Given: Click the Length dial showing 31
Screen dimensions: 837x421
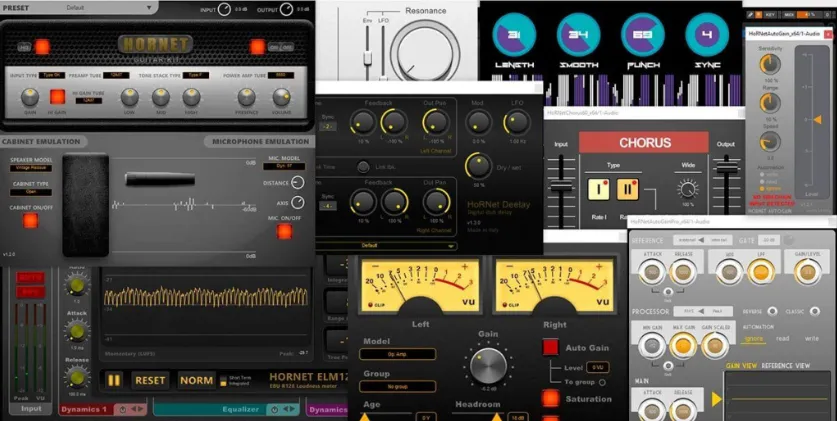Looking at the screenshot, I should pyautogui.click(x=514, y=35).
